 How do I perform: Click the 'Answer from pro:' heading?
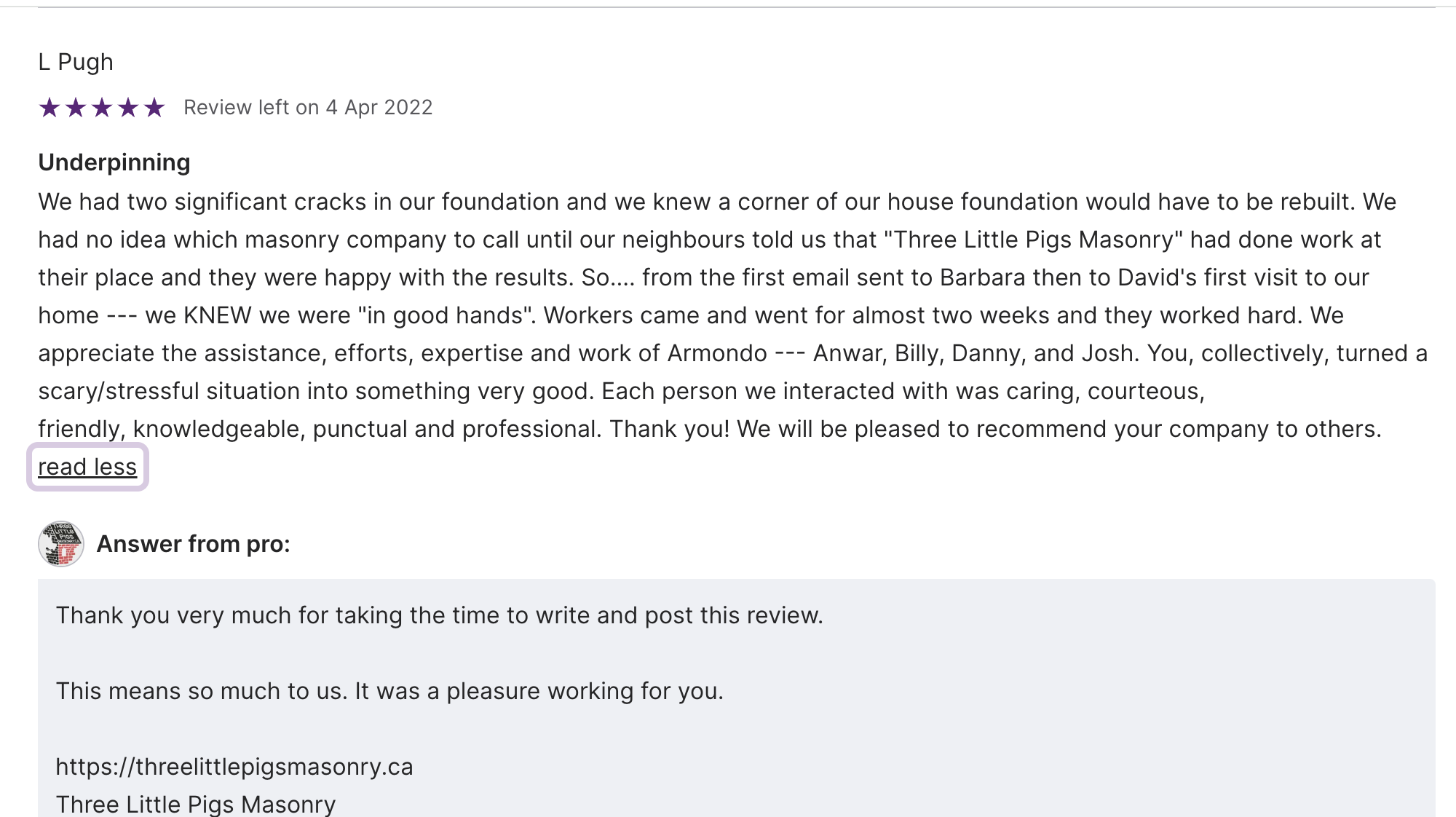click(194, 544)
